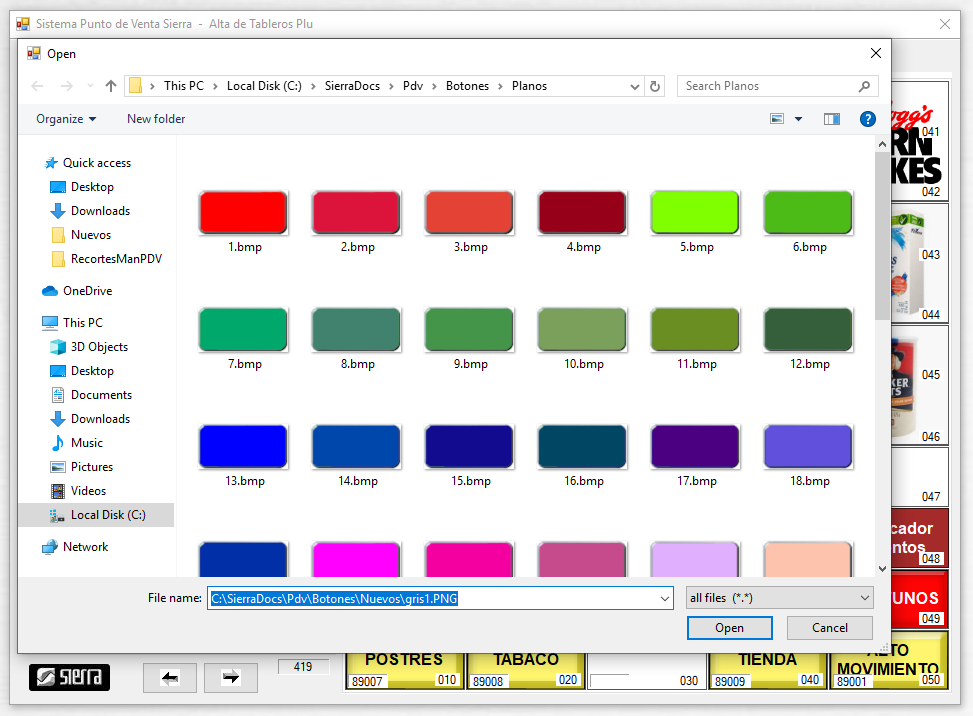Click the right arrow button beside Sierra logo
Image resolution: width=973 pixels, height=716 pixels.
(231, 678)
